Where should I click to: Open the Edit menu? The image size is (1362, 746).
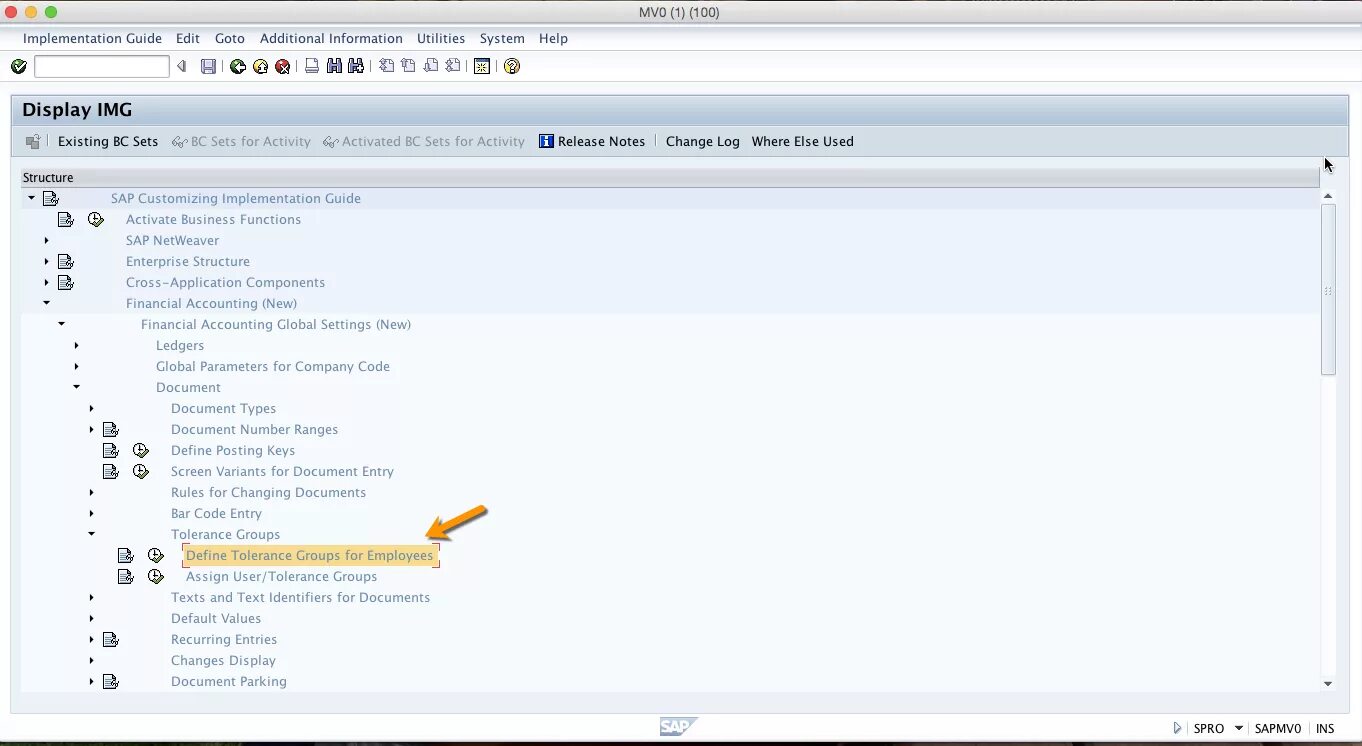[x=188, y=39]
